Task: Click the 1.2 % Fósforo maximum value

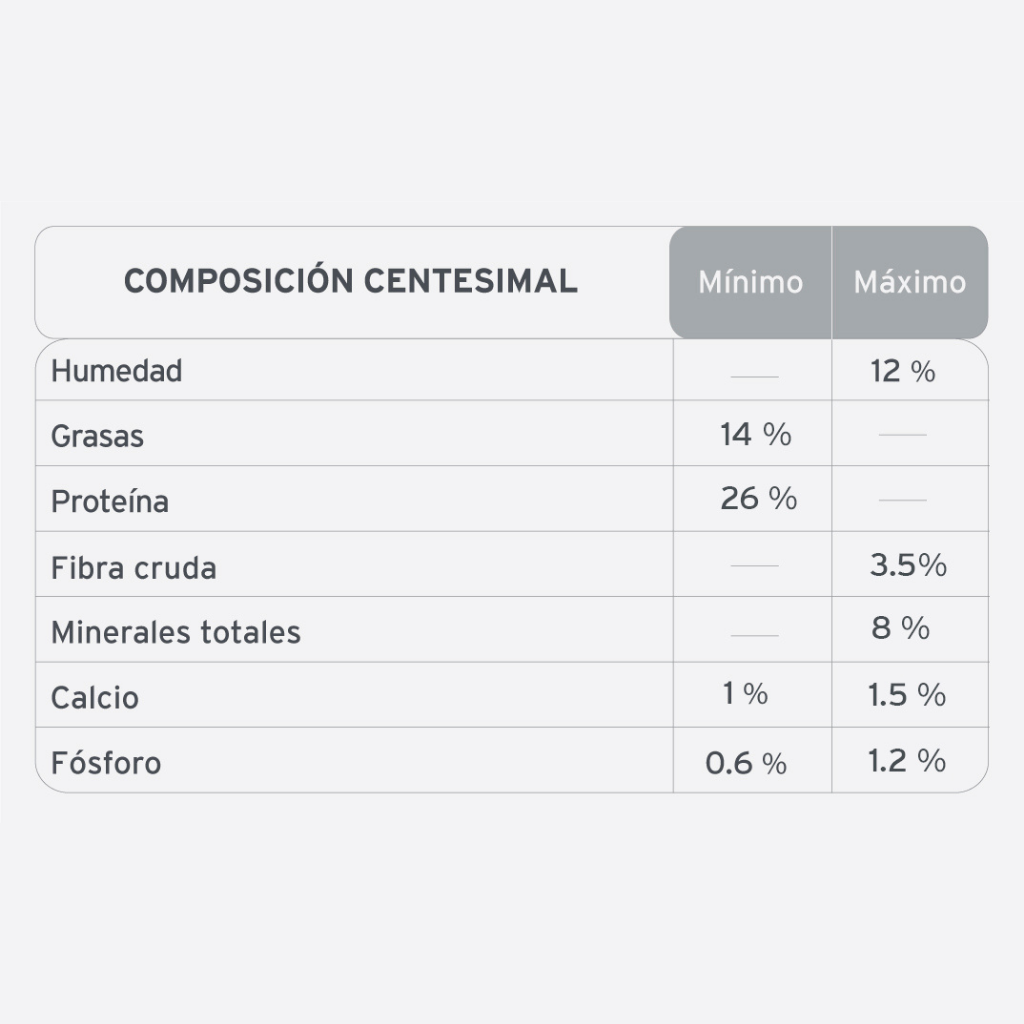Action: point(906,761)
